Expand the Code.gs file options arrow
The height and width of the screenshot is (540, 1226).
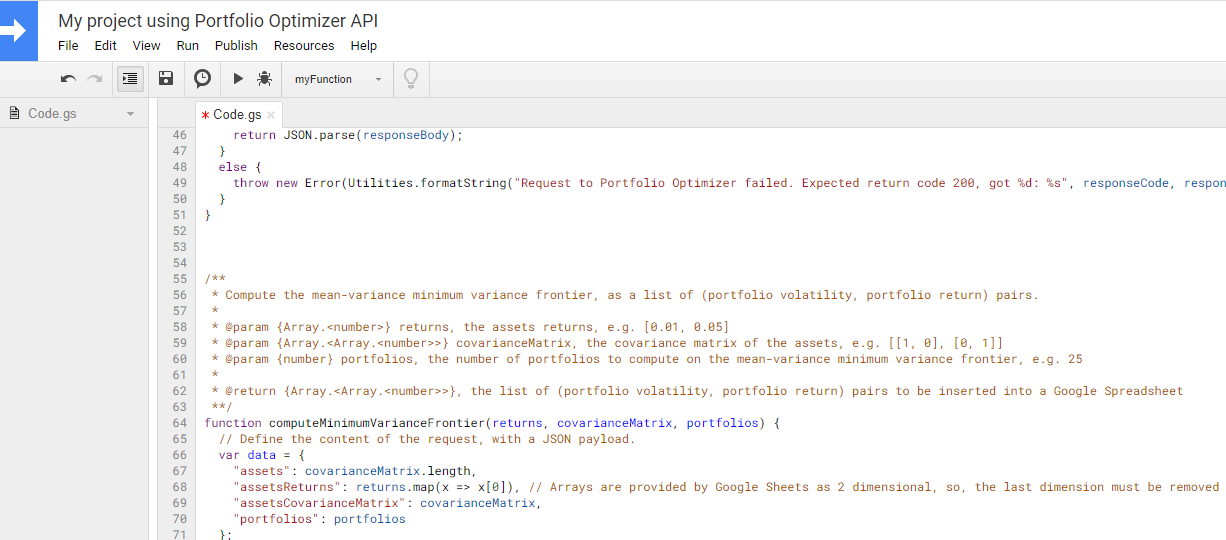[130, 114]
